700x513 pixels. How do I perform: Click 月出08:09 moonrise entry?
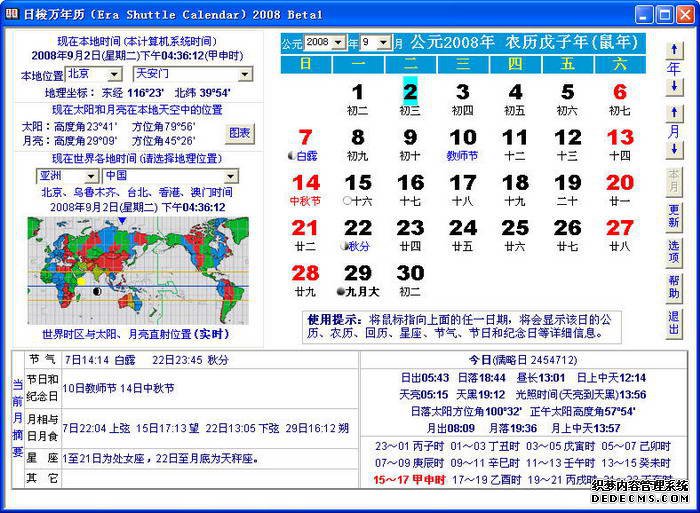(450, 428)
